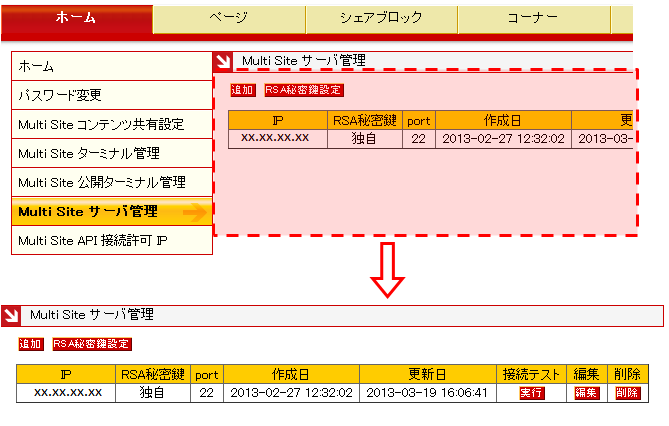Click port value 22 in upper table
This screenshot has width=669, height=426.
click(x=419, y=139)
